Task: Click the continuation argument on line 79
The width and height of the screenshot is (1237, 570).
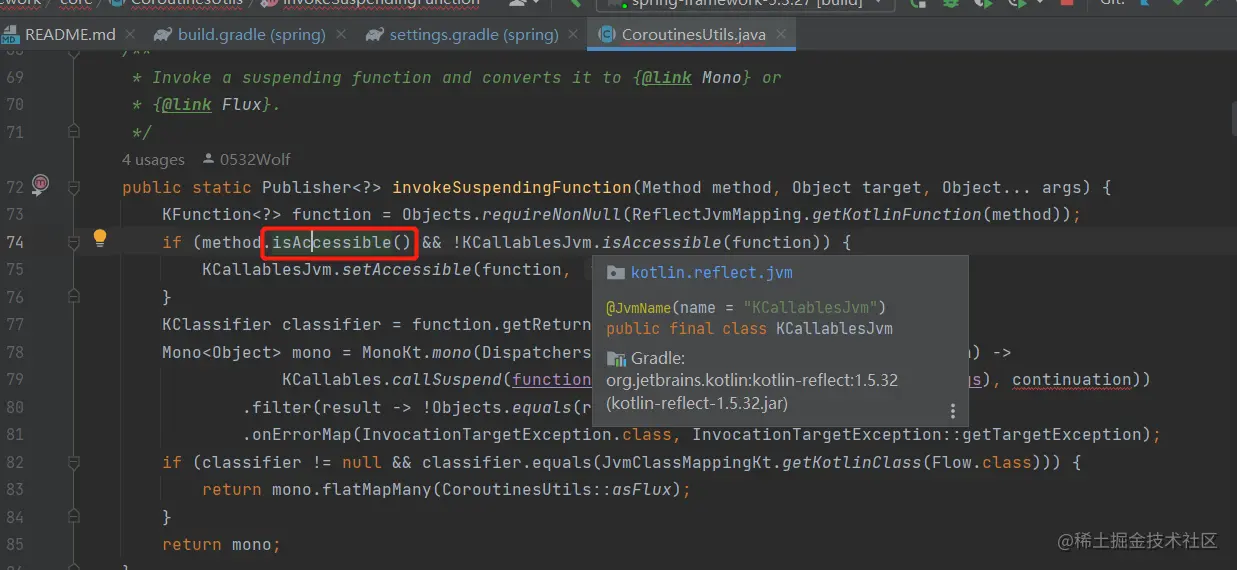Action: [1071, 379]
